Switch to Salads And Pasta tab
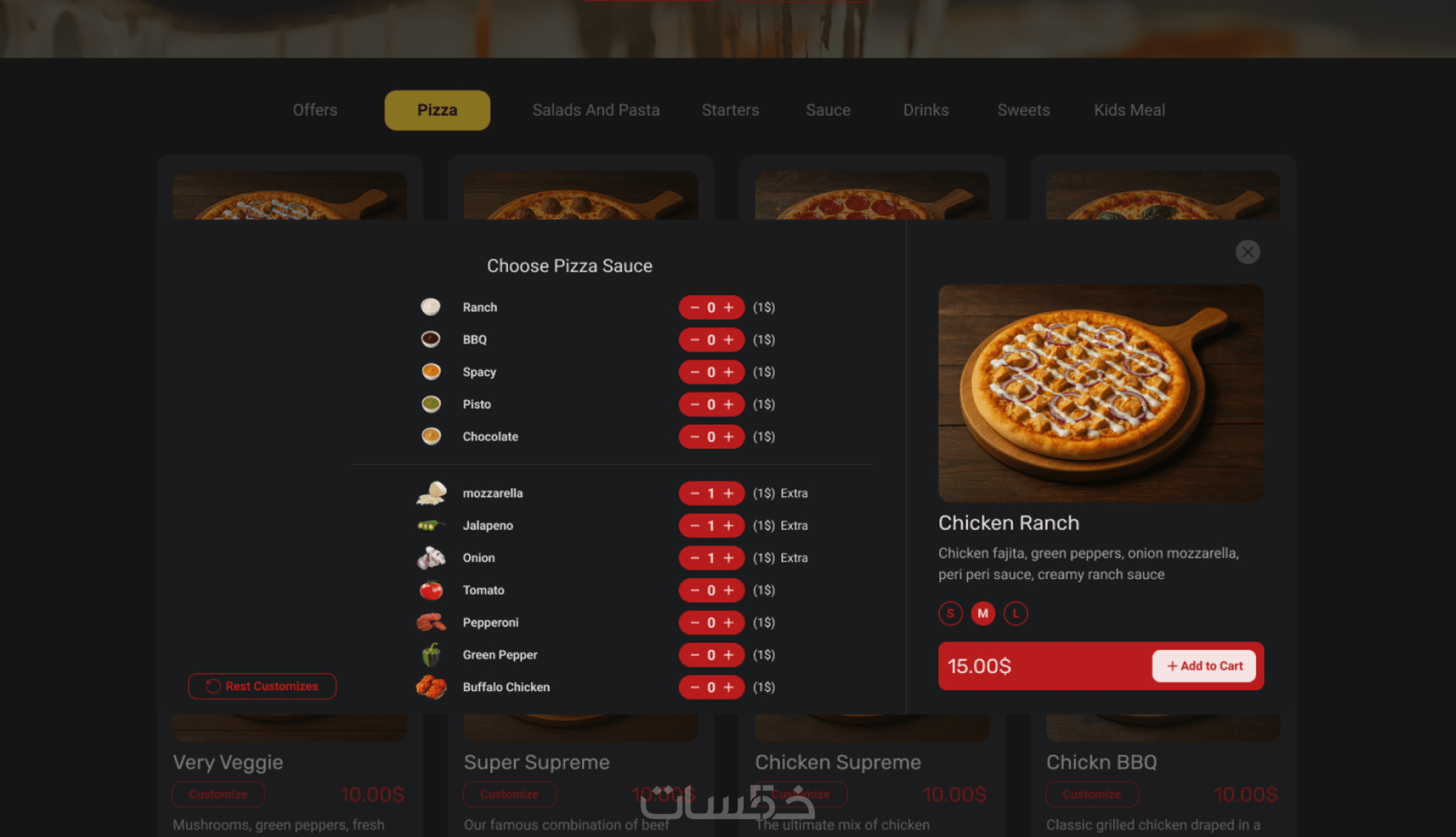Viewport: 1456px width, 837px height. pyautogui.click(x=596, y=110)
